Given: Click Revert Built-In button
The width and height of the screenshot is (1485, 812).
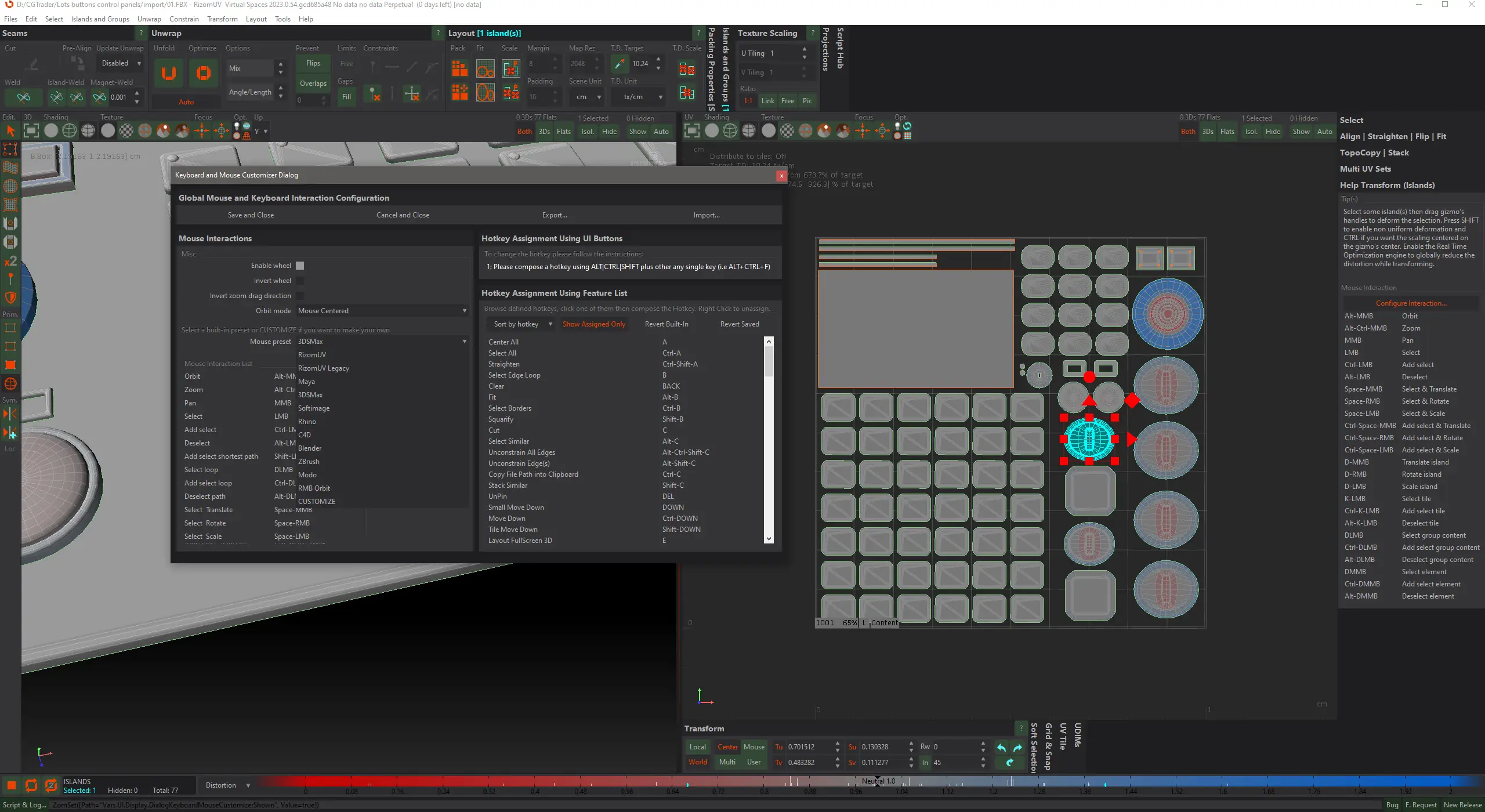Looking at the screenshot, I should (666, 324).
